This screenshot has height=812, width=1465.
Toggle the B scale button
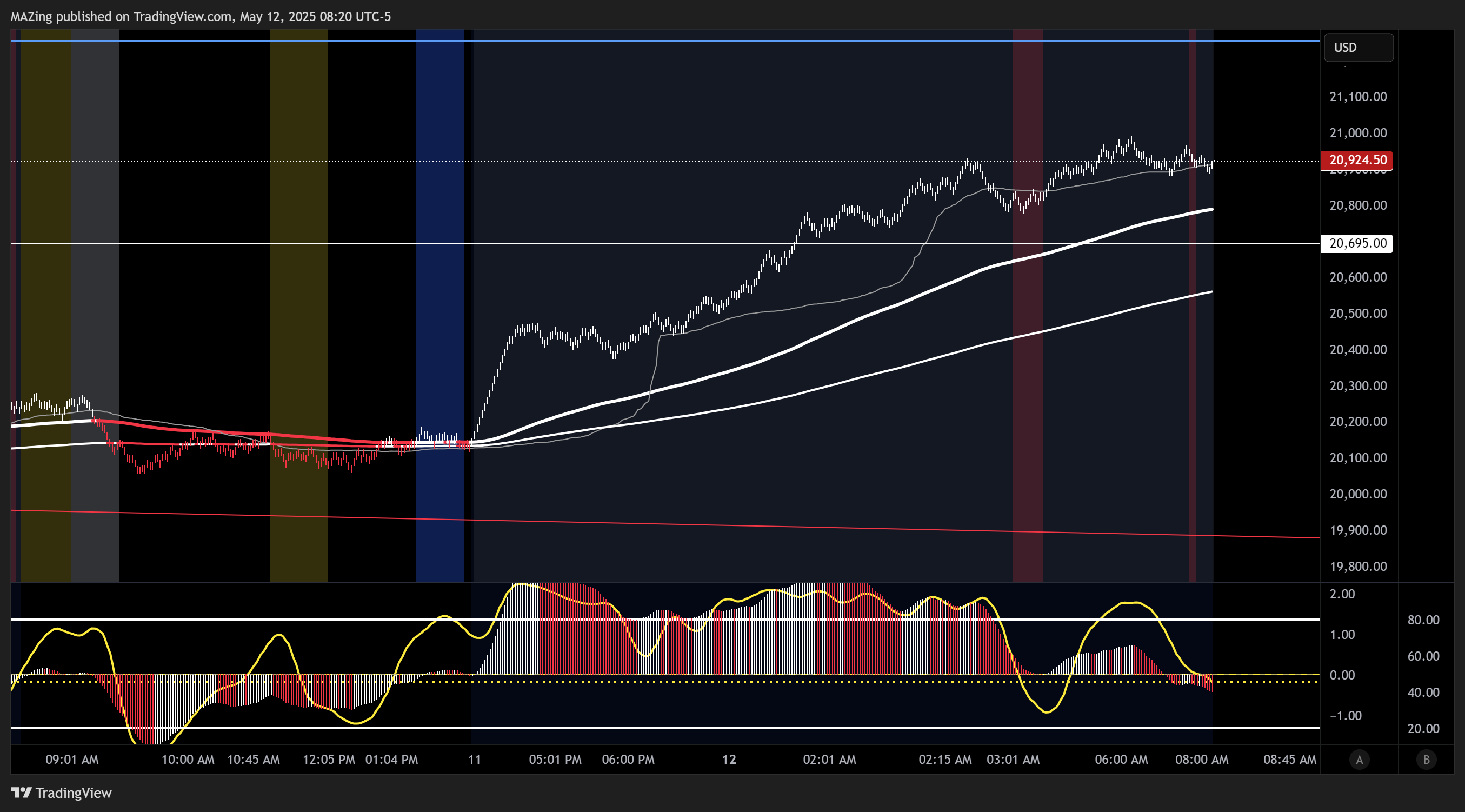click(x=1426, y=760)
